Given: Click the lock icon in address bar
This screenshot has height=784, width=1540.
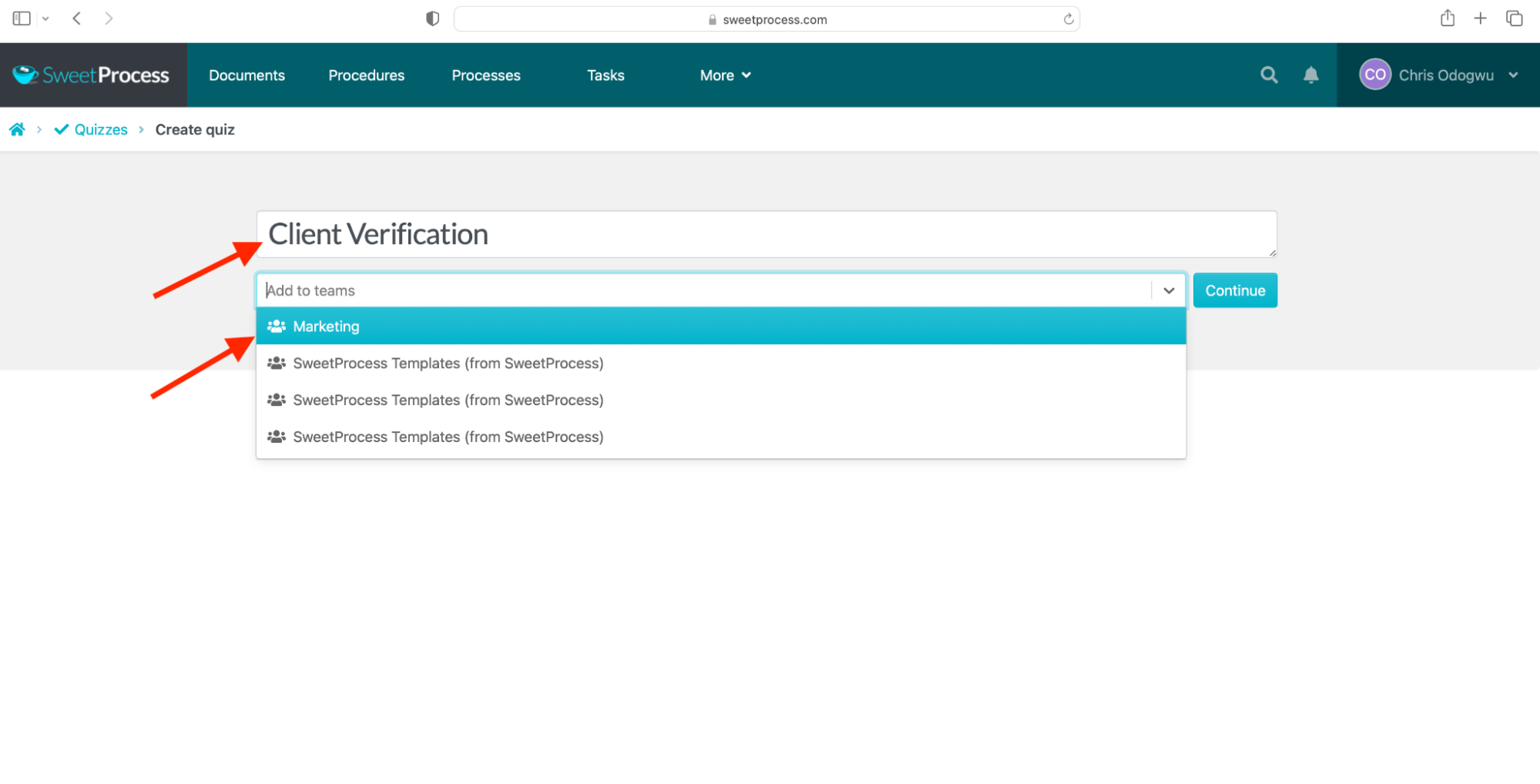Looking at the screenshot, I should click(713, 20).
